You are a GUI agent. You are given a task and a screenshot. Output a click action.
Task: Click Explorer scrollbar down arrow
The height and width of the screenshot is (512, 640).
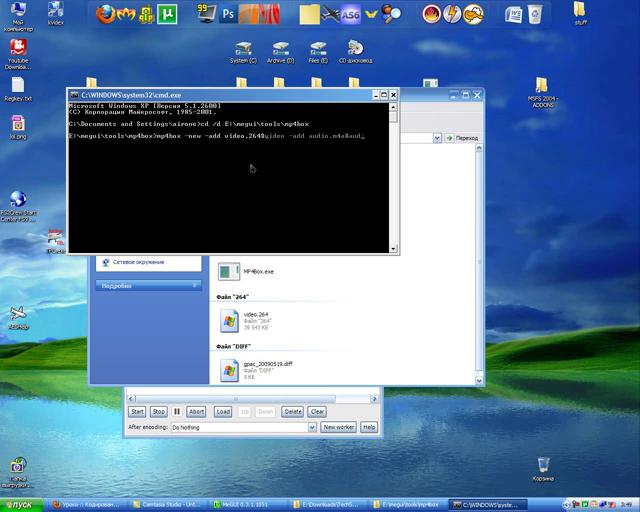[479, 380]
